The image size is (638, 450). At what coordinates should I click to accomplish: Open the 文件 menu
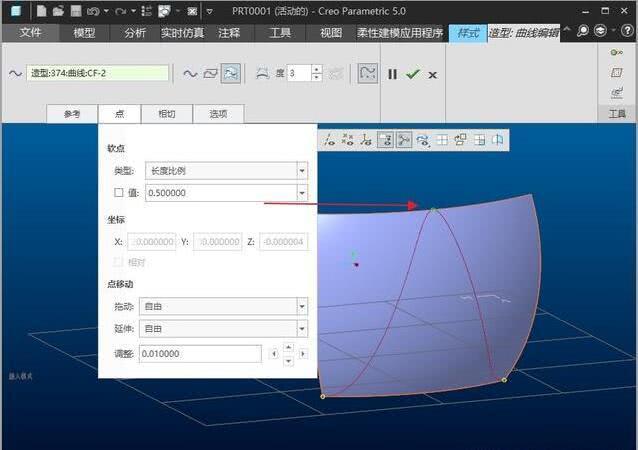tap(31, 33)
